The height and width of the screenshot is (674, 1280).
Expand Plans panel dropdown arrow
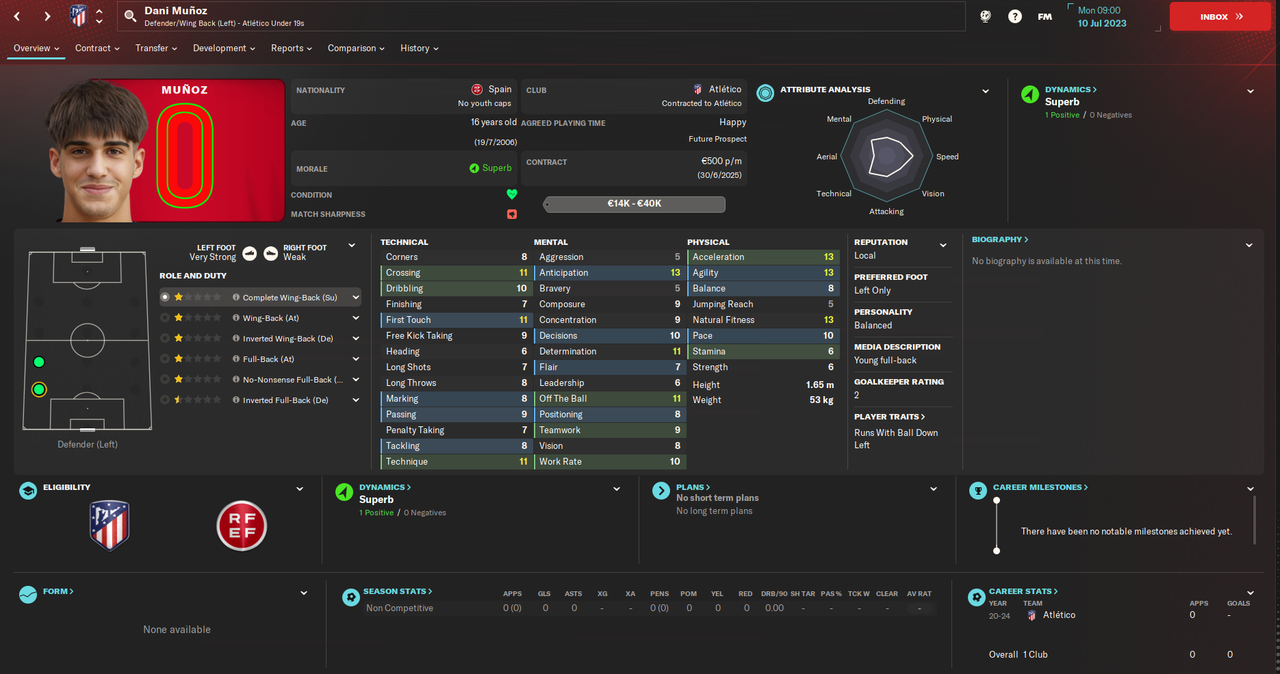[933, 489]
